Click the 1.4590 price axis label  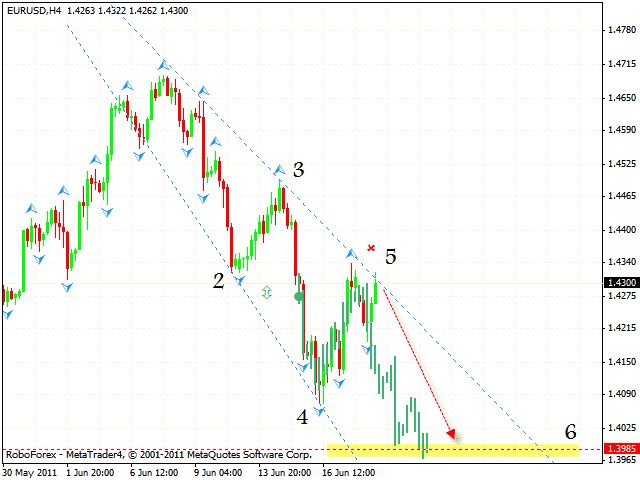pos(622,130)
